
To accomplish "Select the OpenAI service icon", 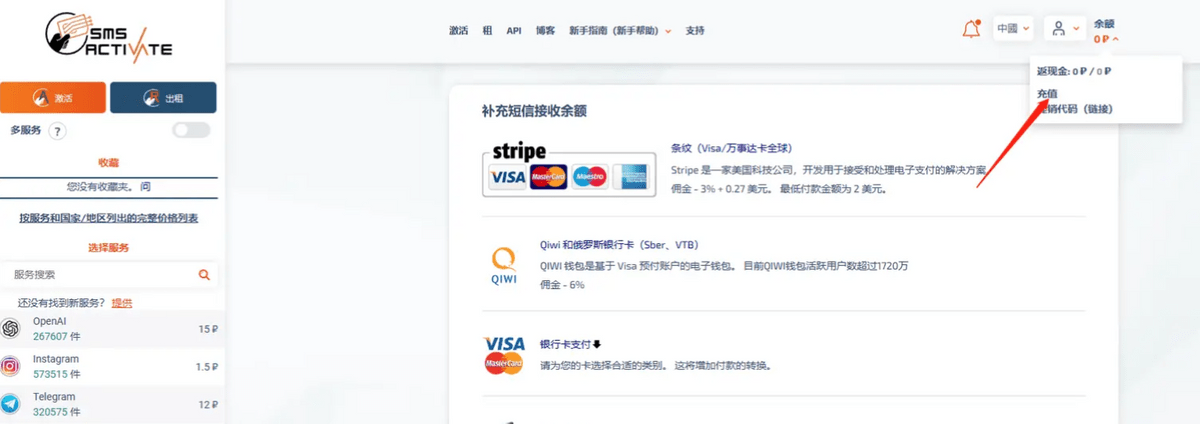I will tap(10, 328).
